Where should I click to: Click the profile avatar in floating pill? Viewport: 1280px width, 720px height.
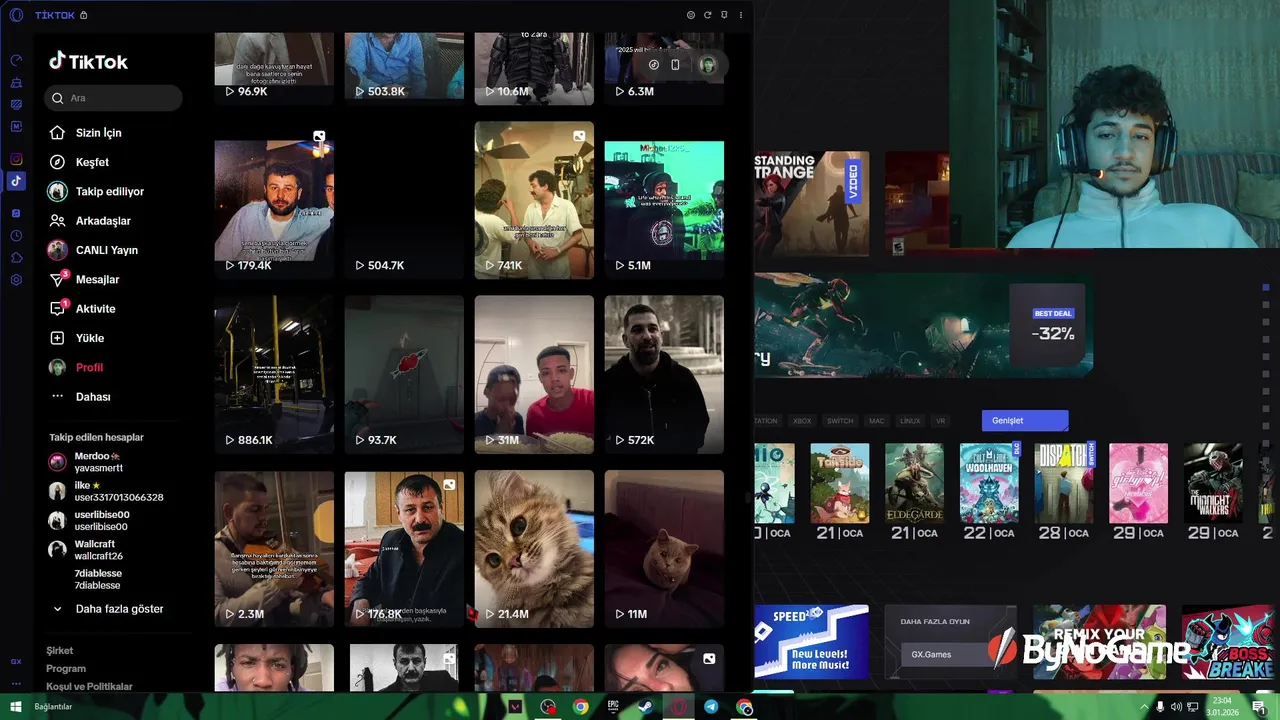pyautogui.click(x=708, y=65)
